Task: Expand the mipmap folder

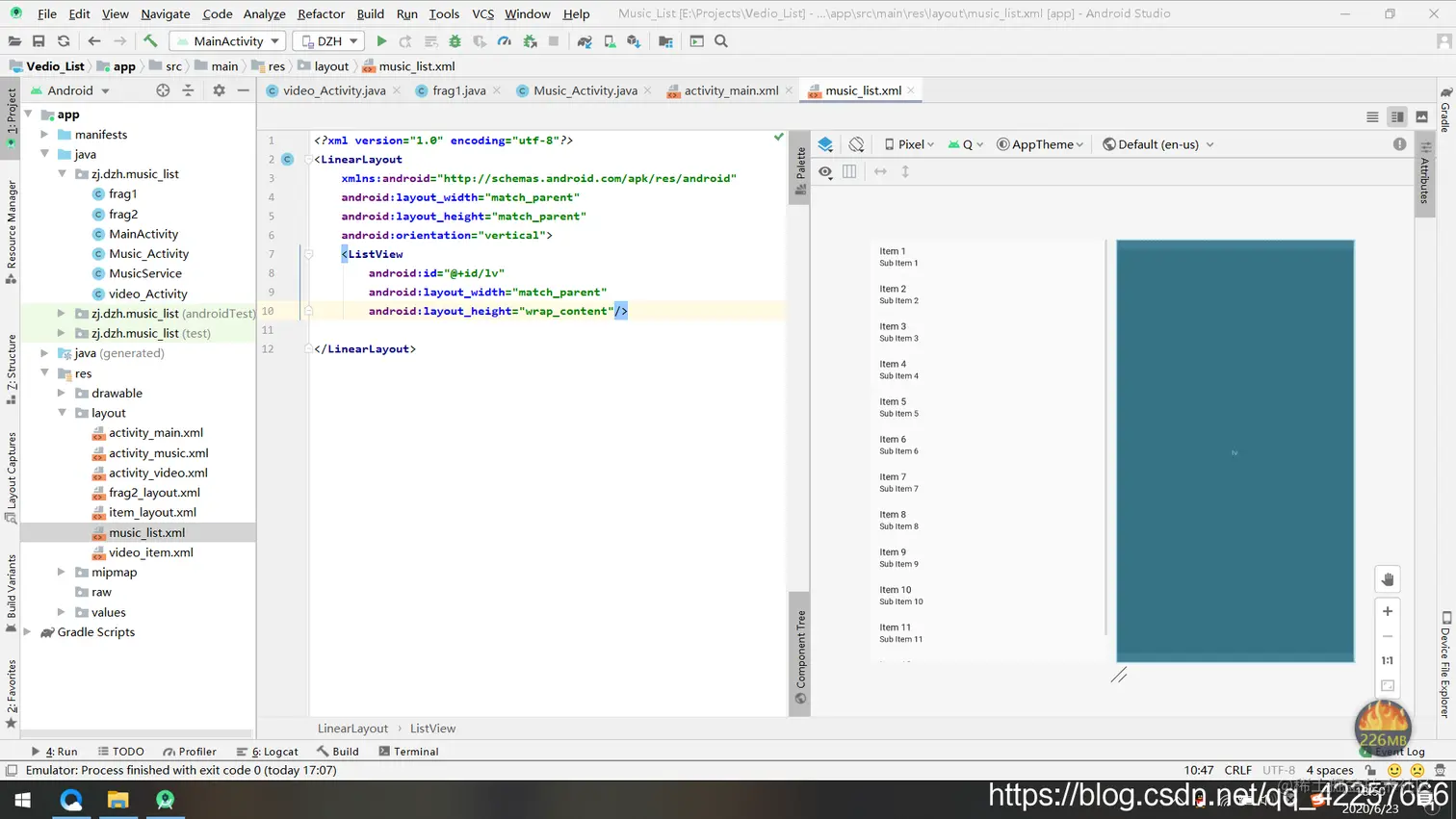Action: click(62, 572)
